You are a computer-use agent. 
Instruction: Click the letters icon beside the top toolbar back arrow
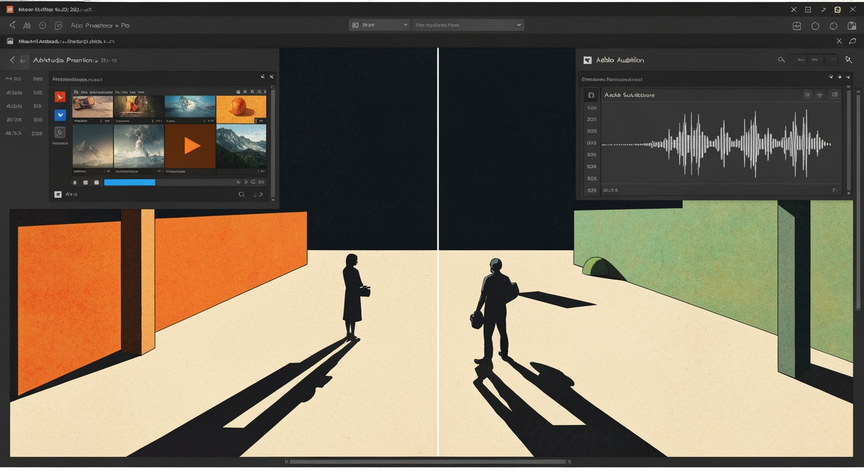(27, 25)
